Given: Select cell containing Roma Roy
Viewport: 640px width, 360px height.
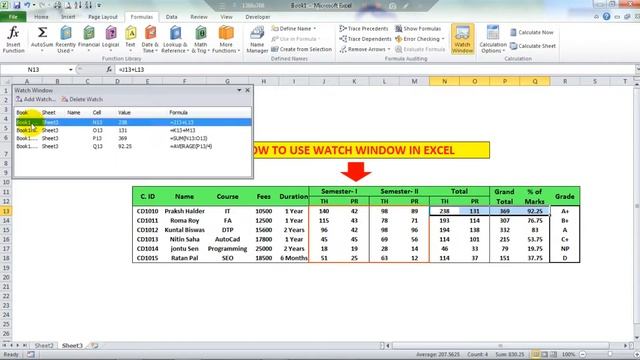Looking at the screenshot, I should coord(184,221).
